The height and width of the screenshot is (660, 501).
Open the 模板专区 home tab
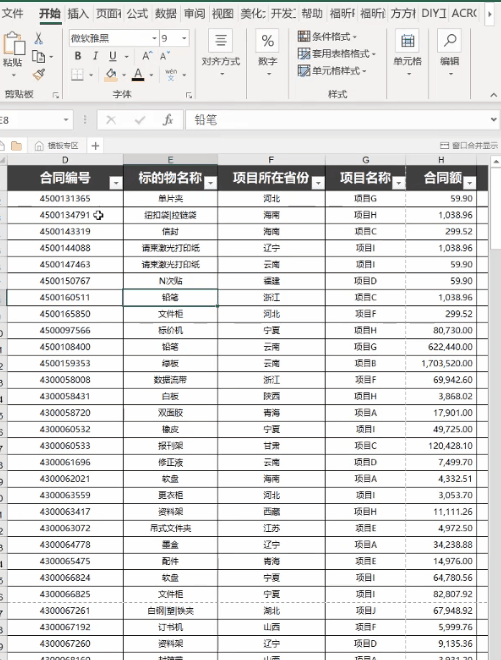[x=57, y=146]
